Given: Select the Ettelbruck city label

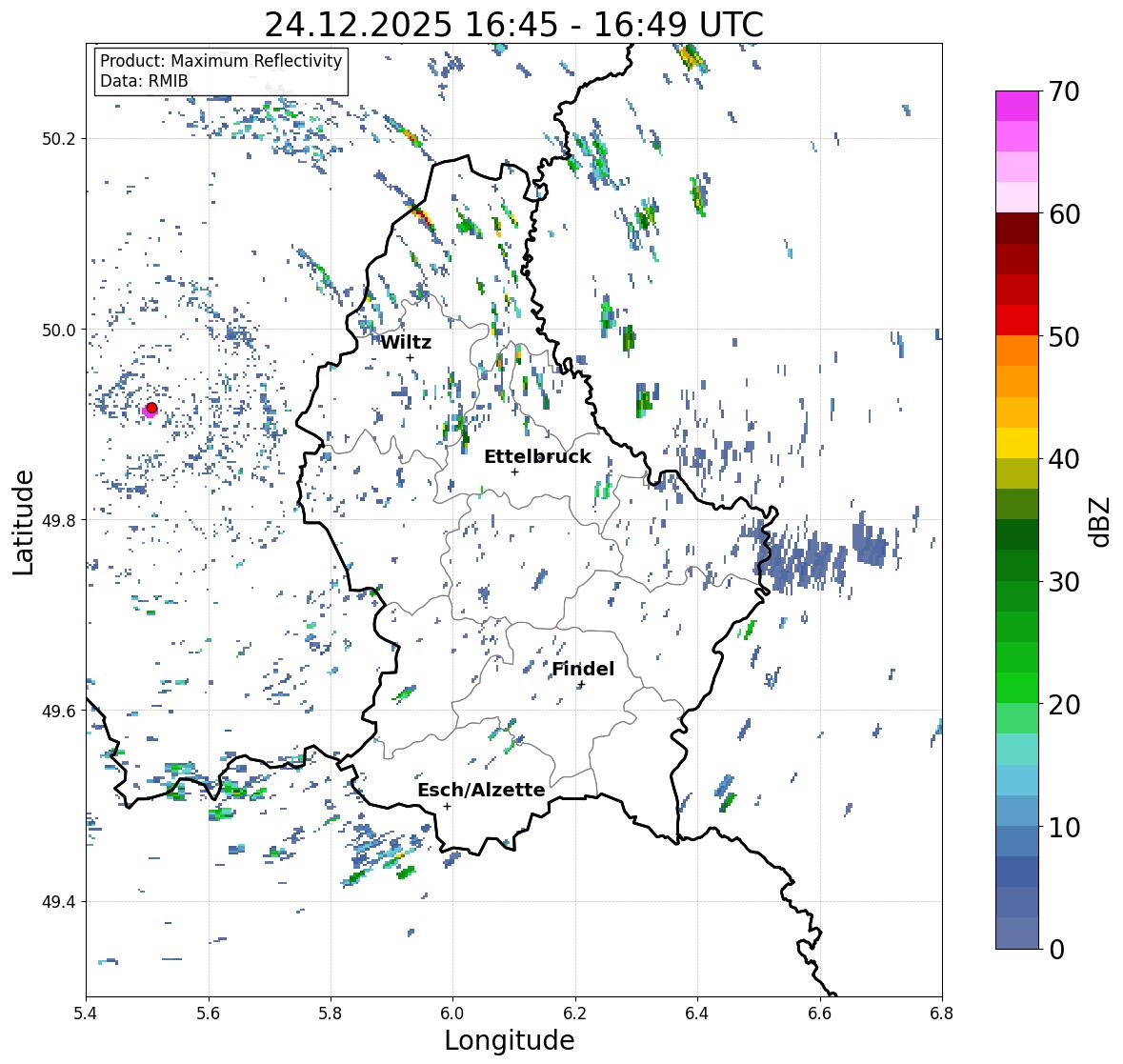Looking at the screenshot, I should pyautogui.click(x=537, y=457).
